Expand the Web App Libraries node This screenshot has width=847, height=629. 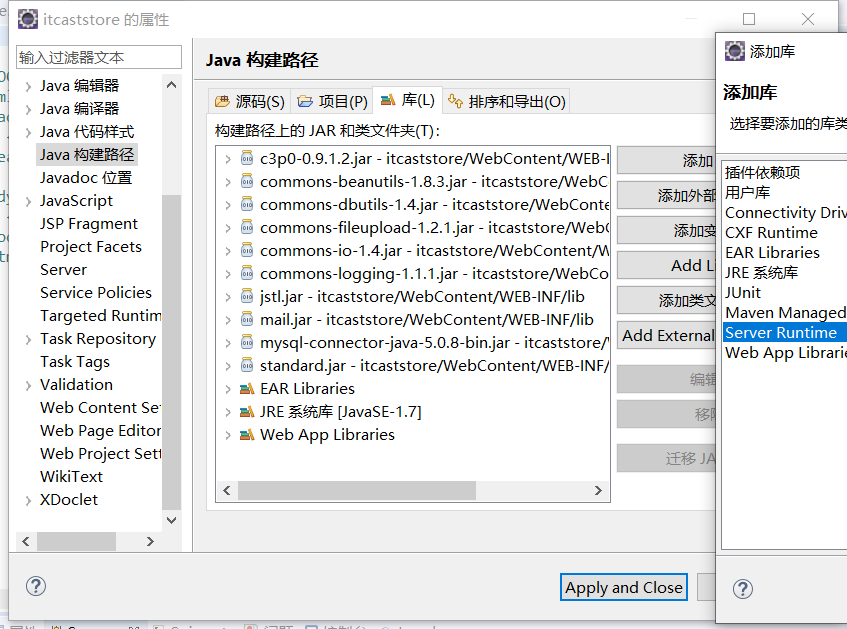(x=228, y=435)
